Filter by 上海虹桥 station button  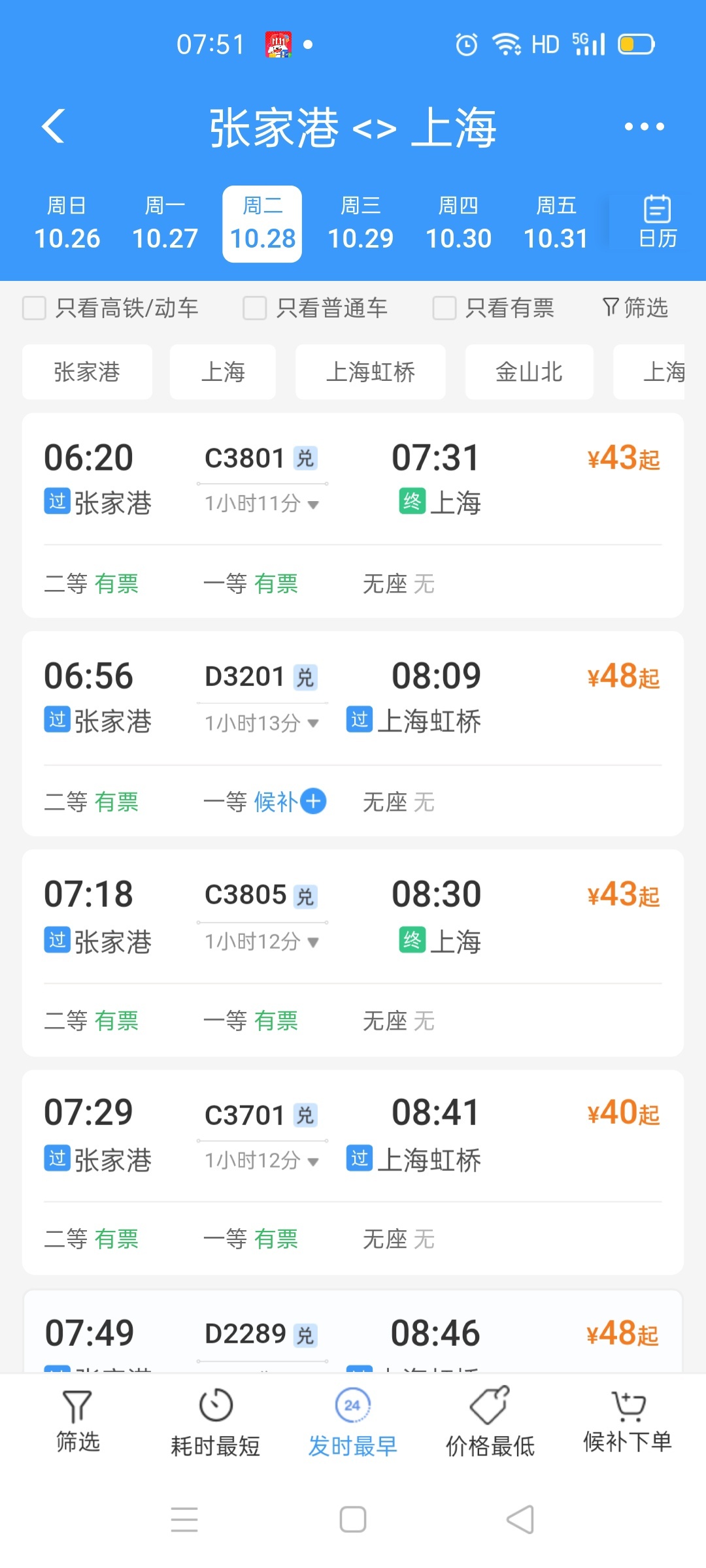(x=370, y=372)
